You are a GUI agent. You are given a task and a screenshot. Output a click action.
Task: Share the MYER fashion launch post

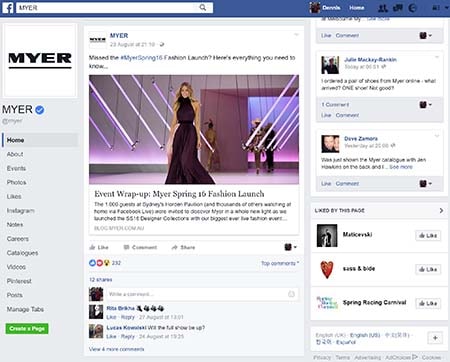[x=183, y=247]
